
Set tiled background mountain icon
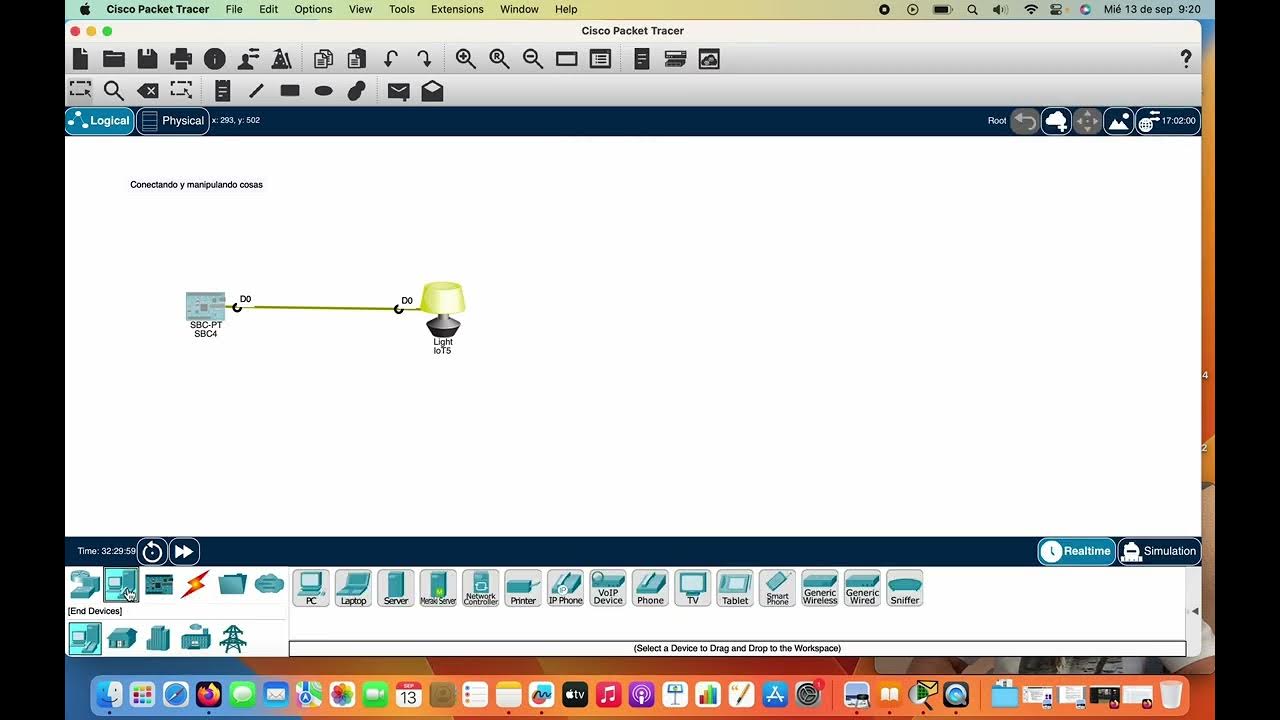[1118, 121]
